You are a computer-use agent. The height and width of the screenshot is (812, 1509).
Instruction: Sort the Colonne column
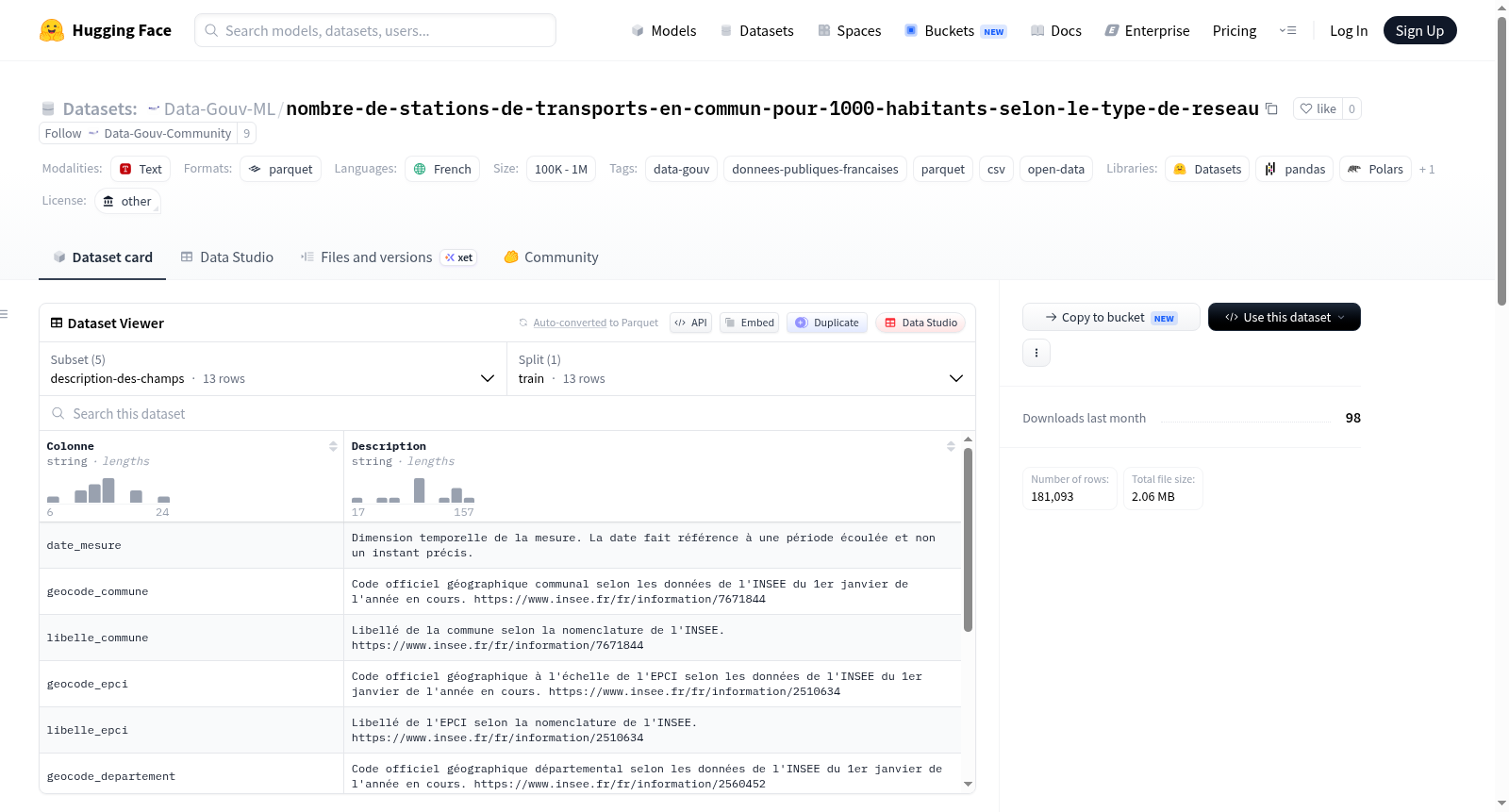(x=333, y=446)
